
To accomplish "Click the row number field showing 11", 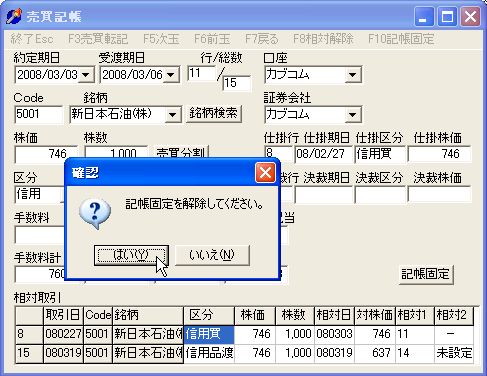I will [x=201, y=73].
